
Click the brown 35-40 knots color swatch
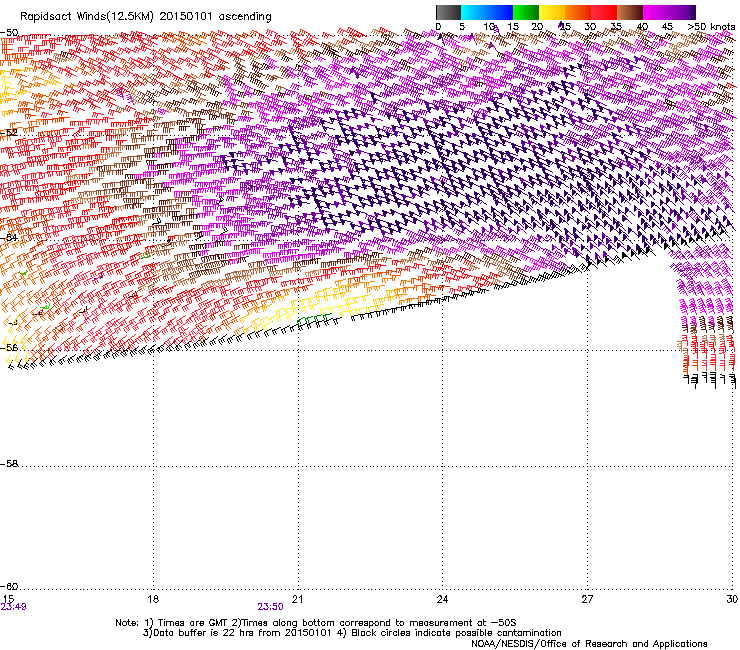coord(630,12)
